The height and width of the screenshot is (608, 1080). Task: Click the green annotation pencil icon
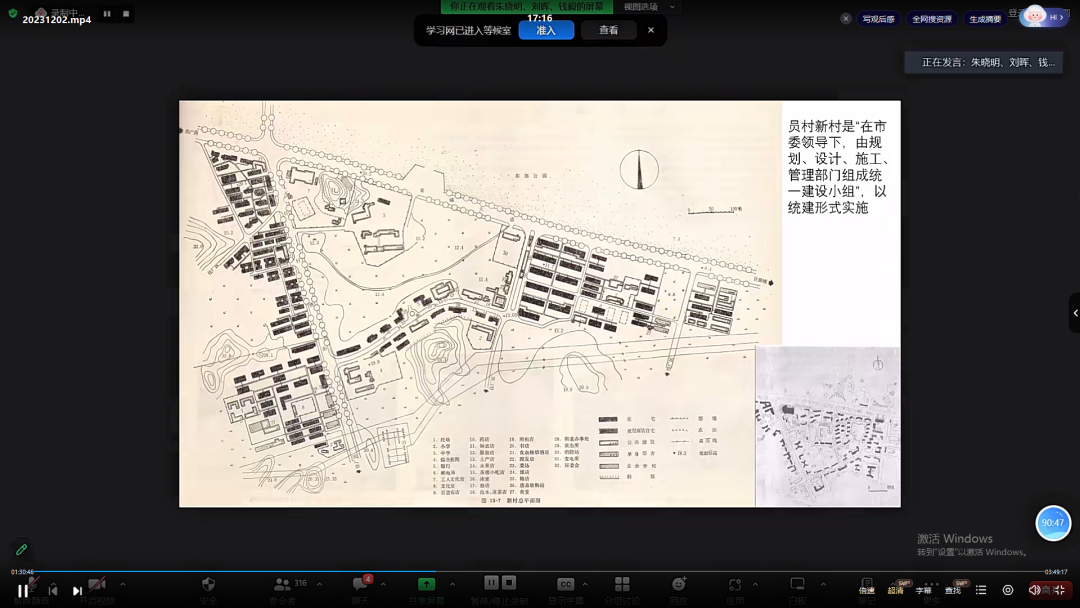tap(21, 550)
